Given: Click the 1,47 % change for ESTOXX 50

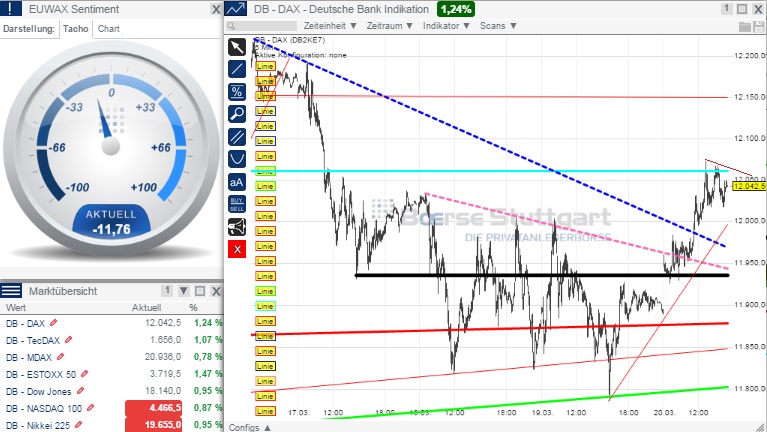Looking at the screenshot, I should pyautogui.click(x=208, y=374).
